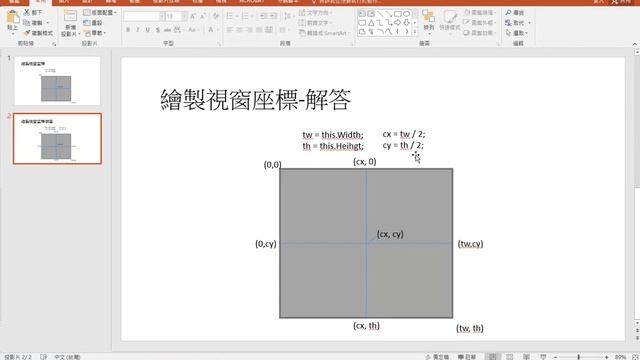Screen dimensions: 640x360
Task: Select slide 1 thumbnail
Action: pos(57,81)
